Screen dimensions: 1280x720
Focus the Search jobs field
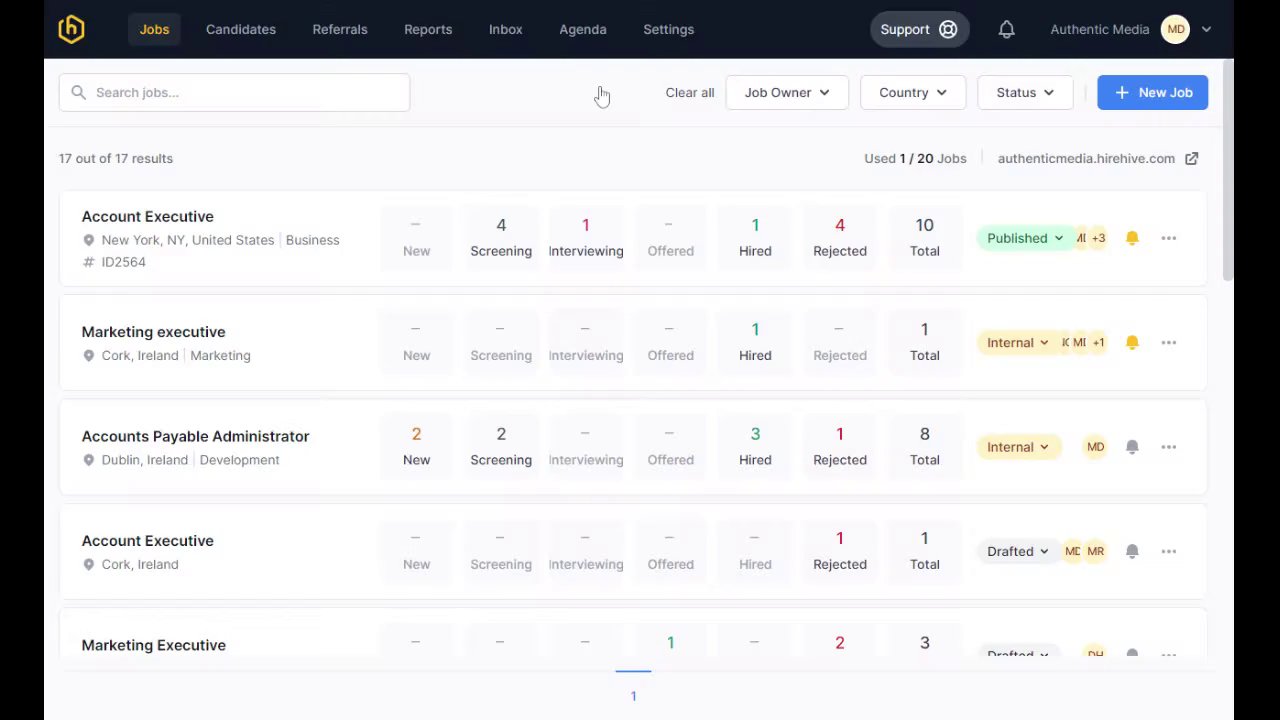click(x=234, y=92)
